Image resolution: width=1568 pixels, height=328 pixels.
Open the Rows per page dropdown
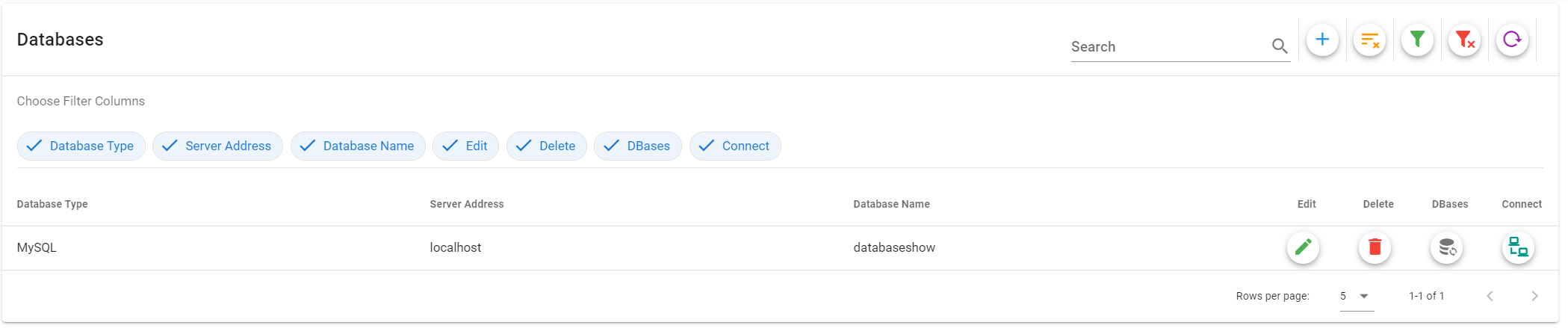pyautogui.click(x=1356, y=297)
